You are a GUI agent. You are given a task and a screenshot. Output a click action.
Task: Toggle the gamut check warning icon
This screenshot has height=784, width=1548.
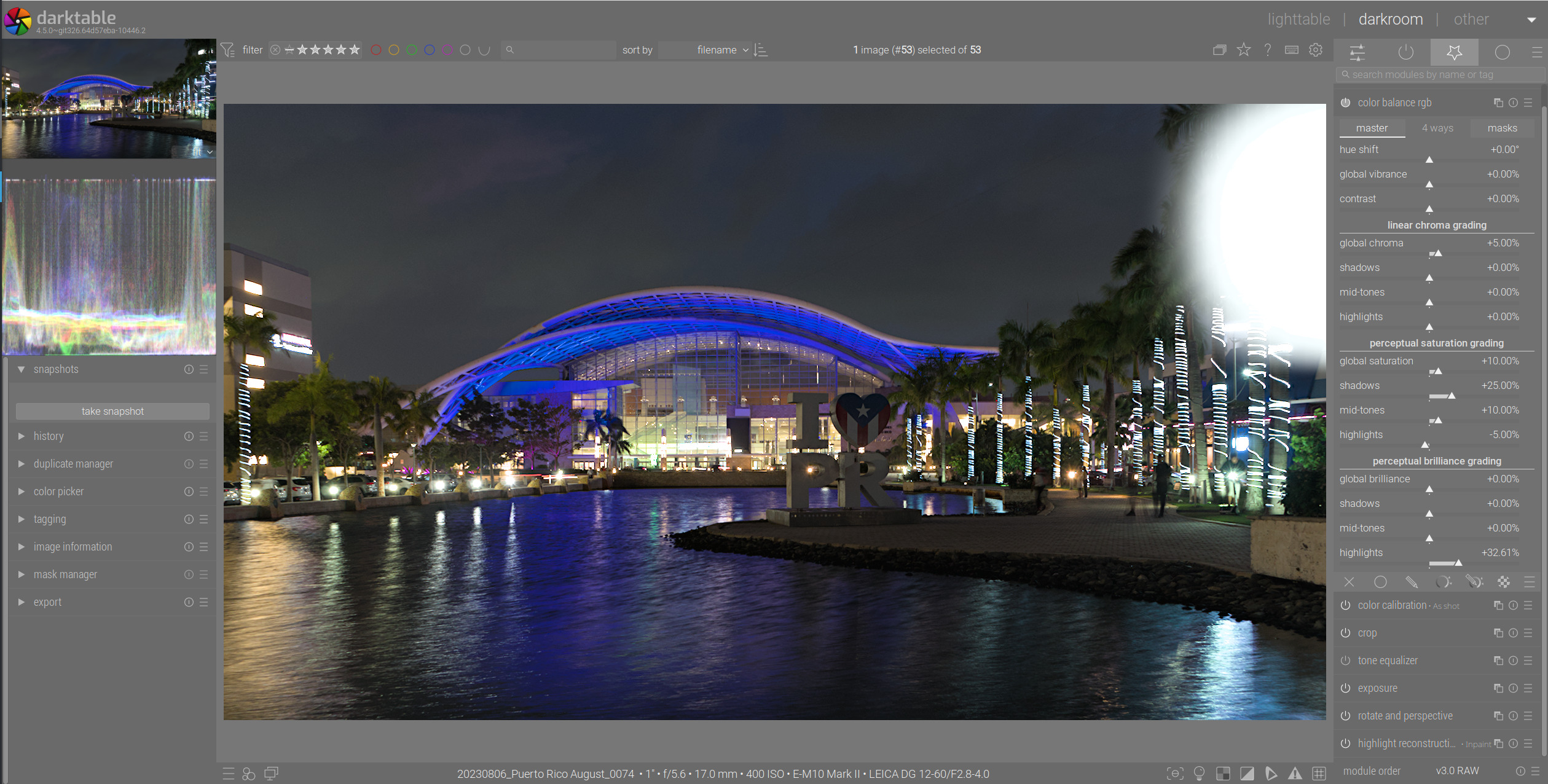[x=1295, y=774]
